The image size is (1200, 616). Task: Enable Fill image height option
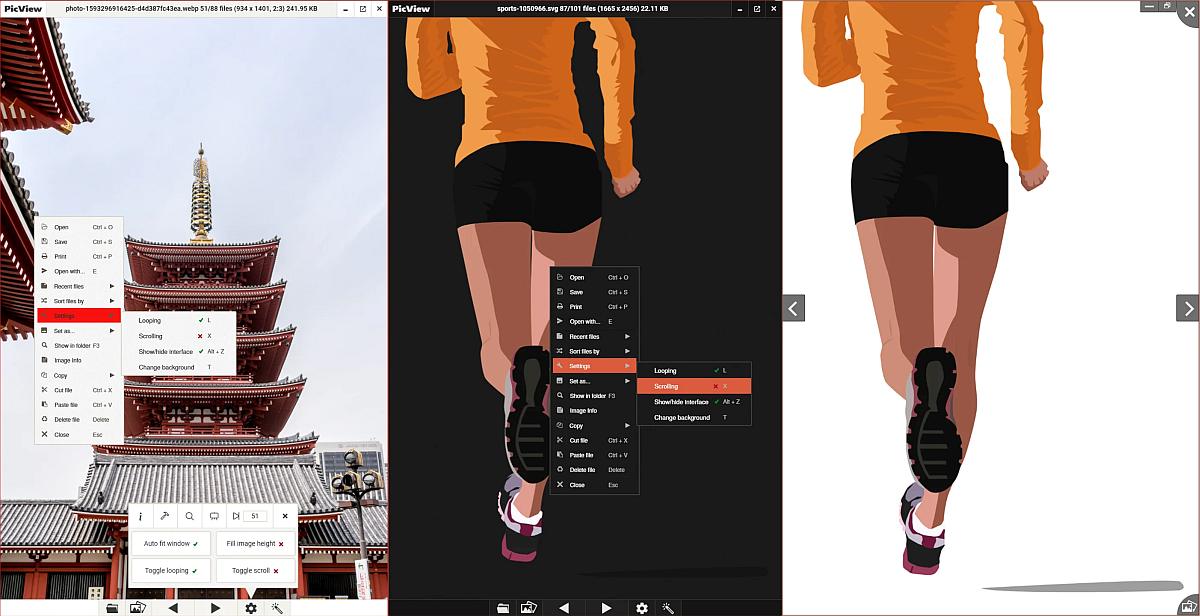(256, 544)
